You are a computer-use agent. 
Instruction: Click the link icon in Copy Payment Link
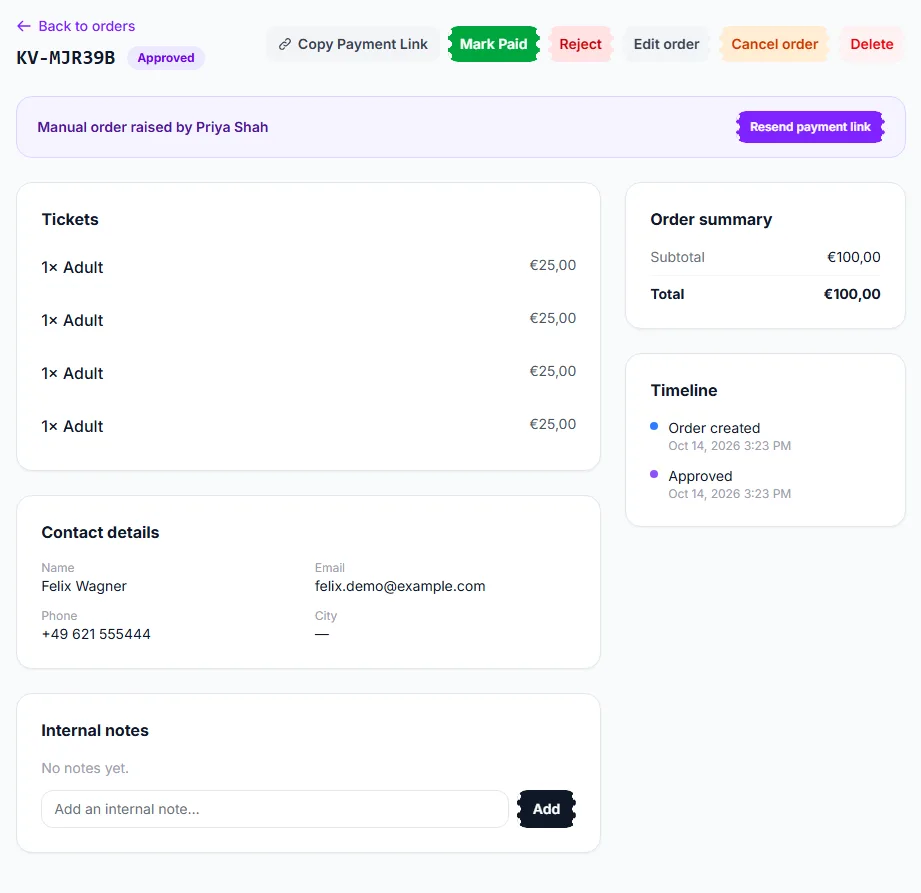click(x=285, y=44)
